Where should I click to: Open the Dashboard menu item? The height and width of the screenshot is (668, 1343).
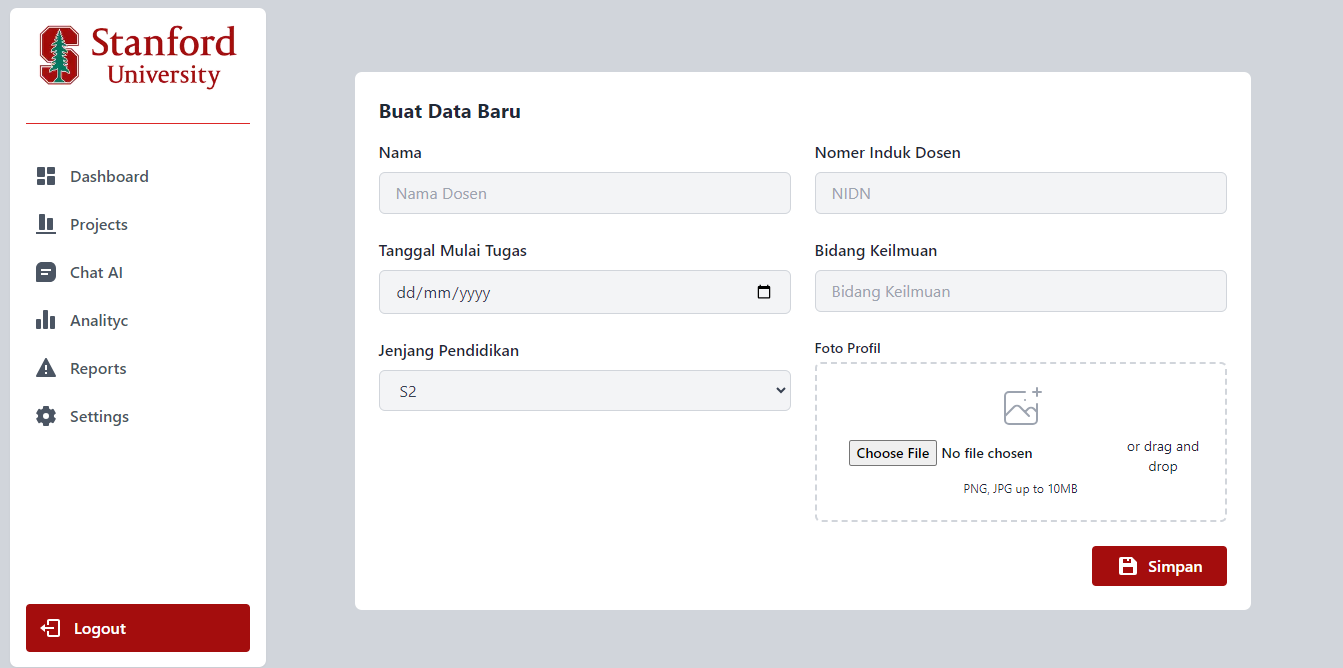109,177
